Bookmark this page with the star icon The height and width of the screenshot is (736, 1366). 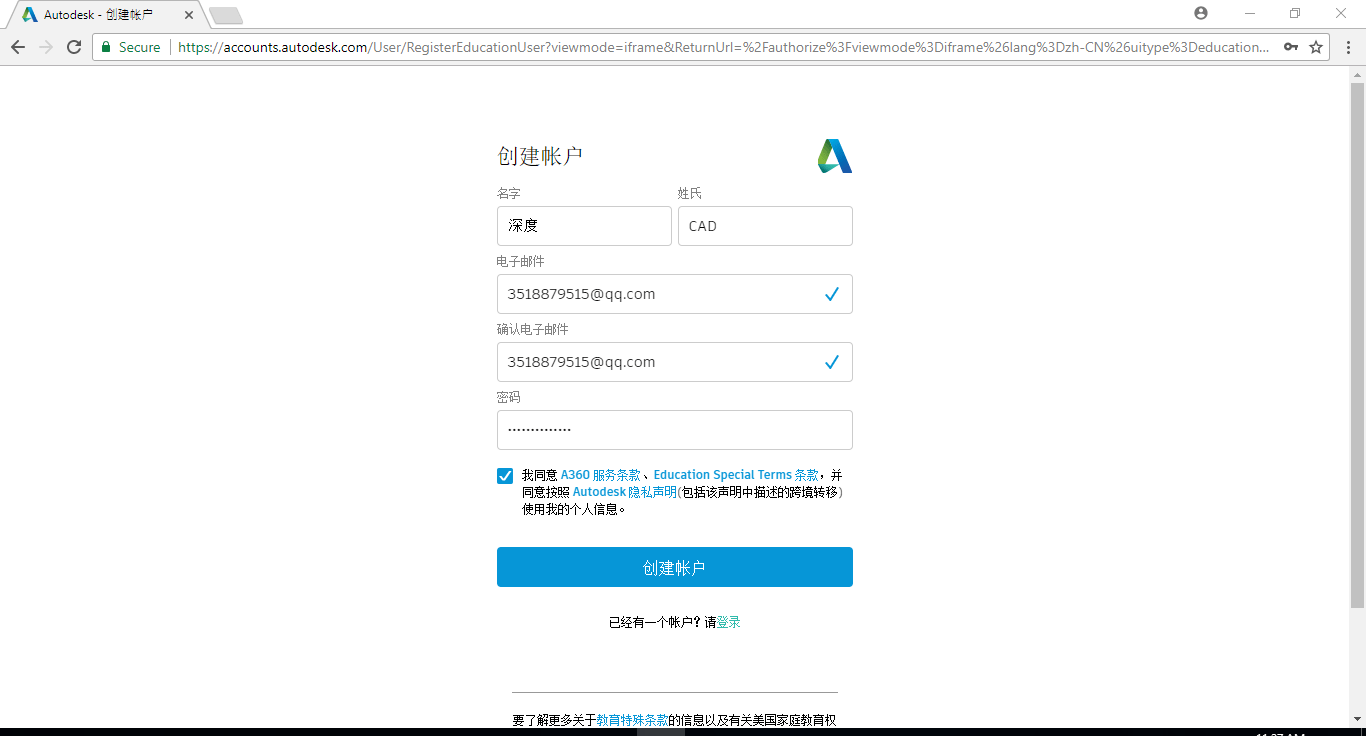[x=1316, y=47]
